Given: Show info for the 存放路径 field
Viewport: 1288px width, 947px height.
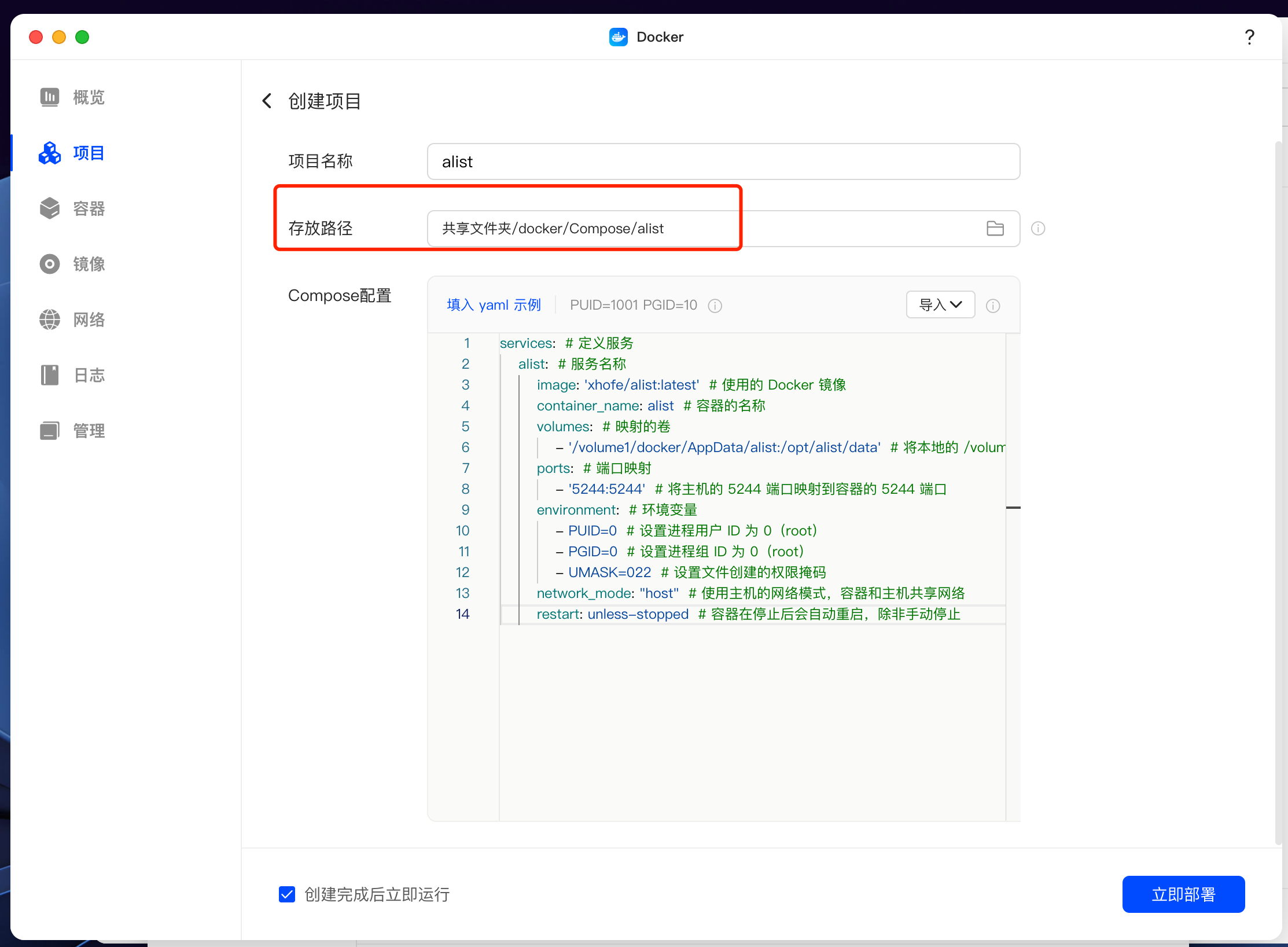Looking at the screenshot, I should point(1038,229).
